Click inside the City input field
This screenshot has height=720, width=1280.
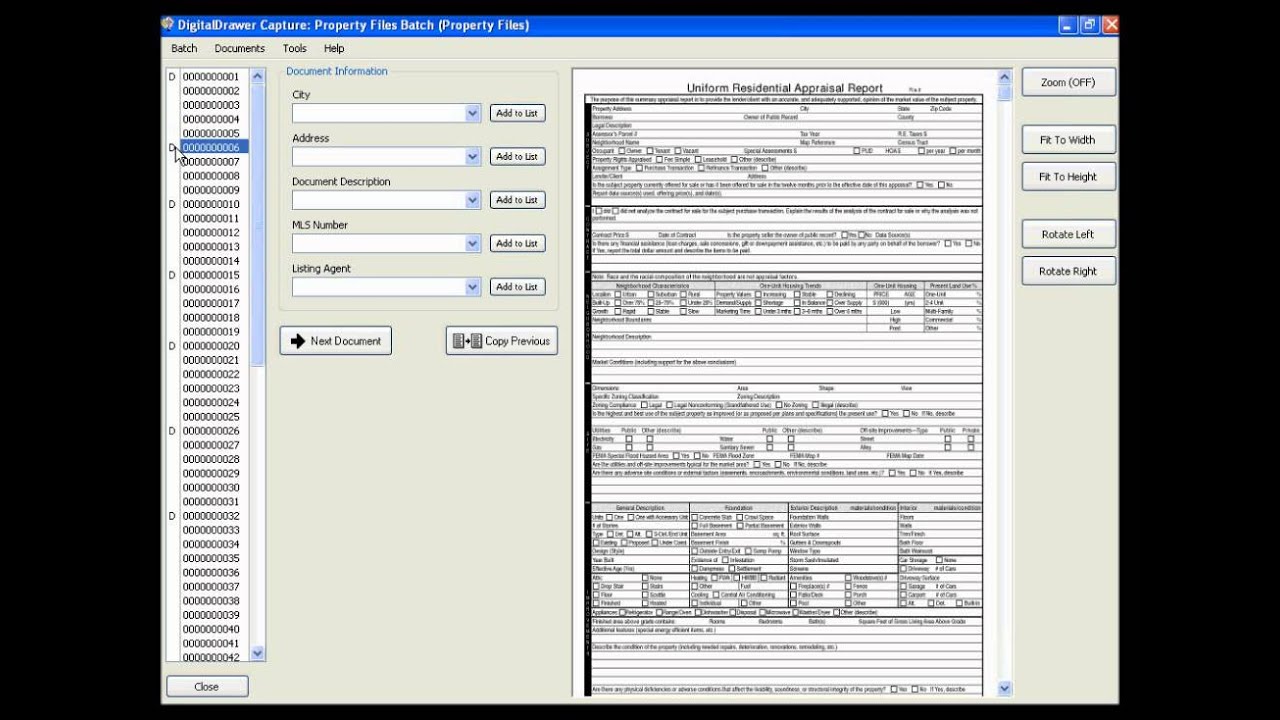coord(379,113)
